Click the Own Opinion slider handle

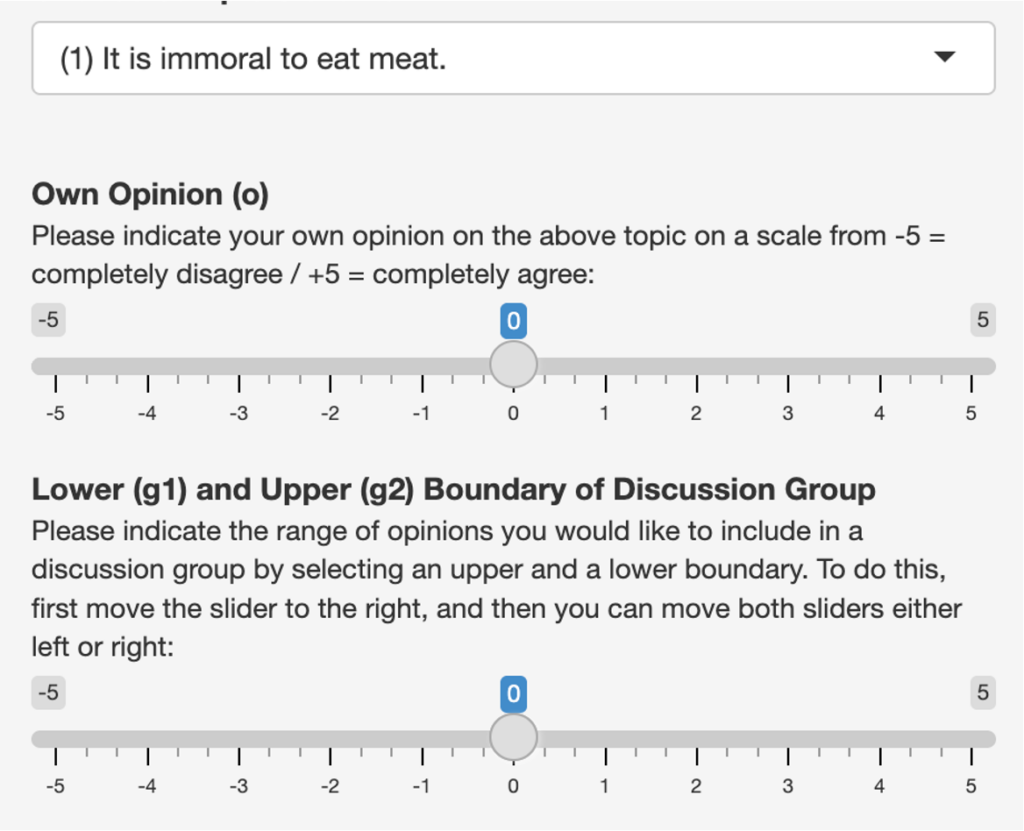click(513, 365)
